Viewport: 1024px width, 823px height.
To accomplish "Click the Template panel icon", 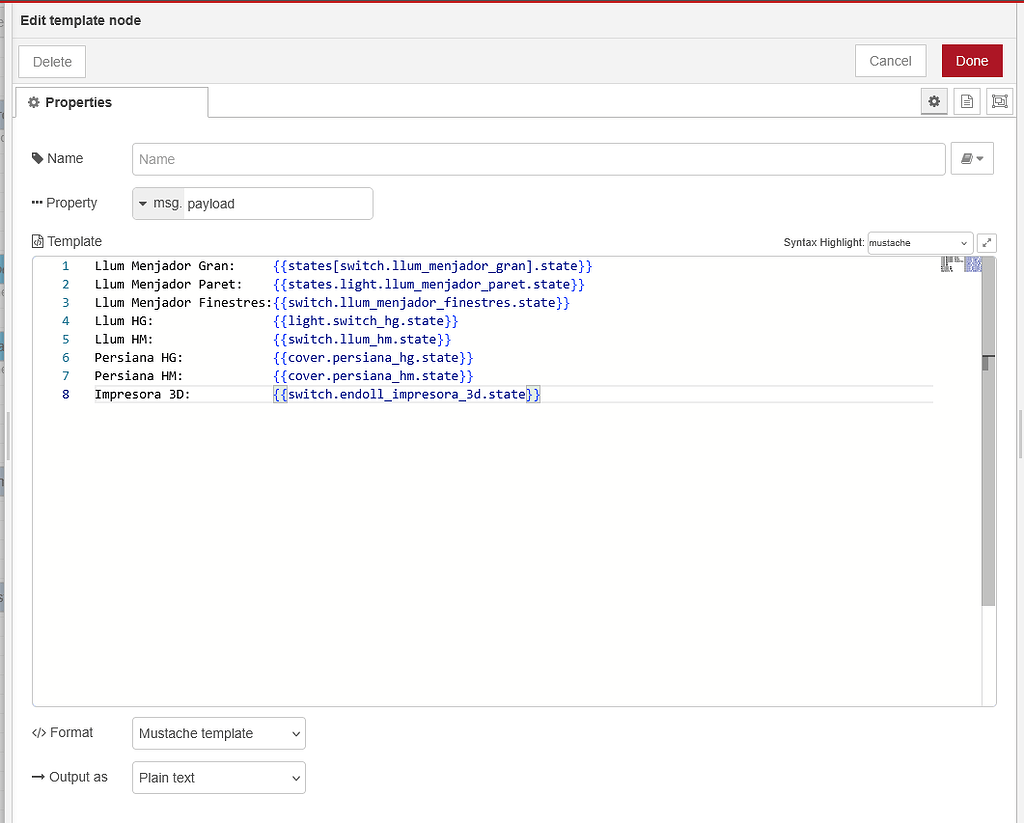I will pyautogui.click(x=38, y=241).
